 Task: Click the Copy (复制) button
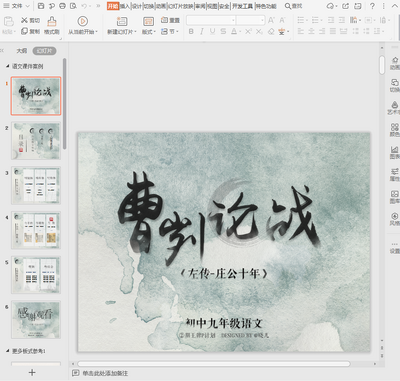[x=31, y=31]
